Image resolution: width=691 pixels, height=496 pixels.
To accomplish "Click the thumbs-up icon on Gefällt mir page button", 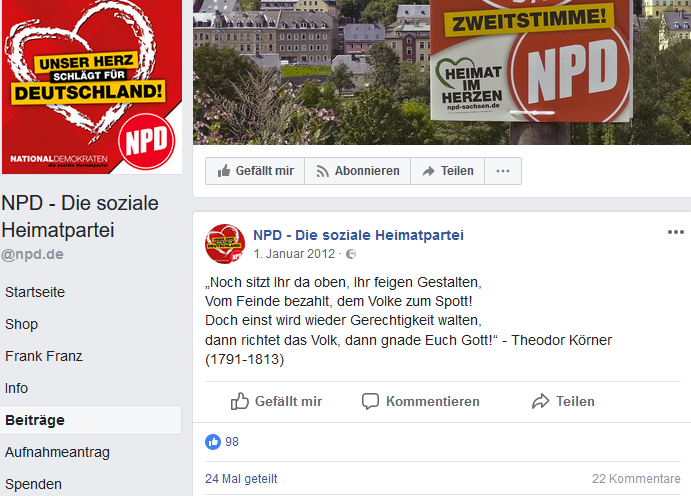I will tap(224, 170).
